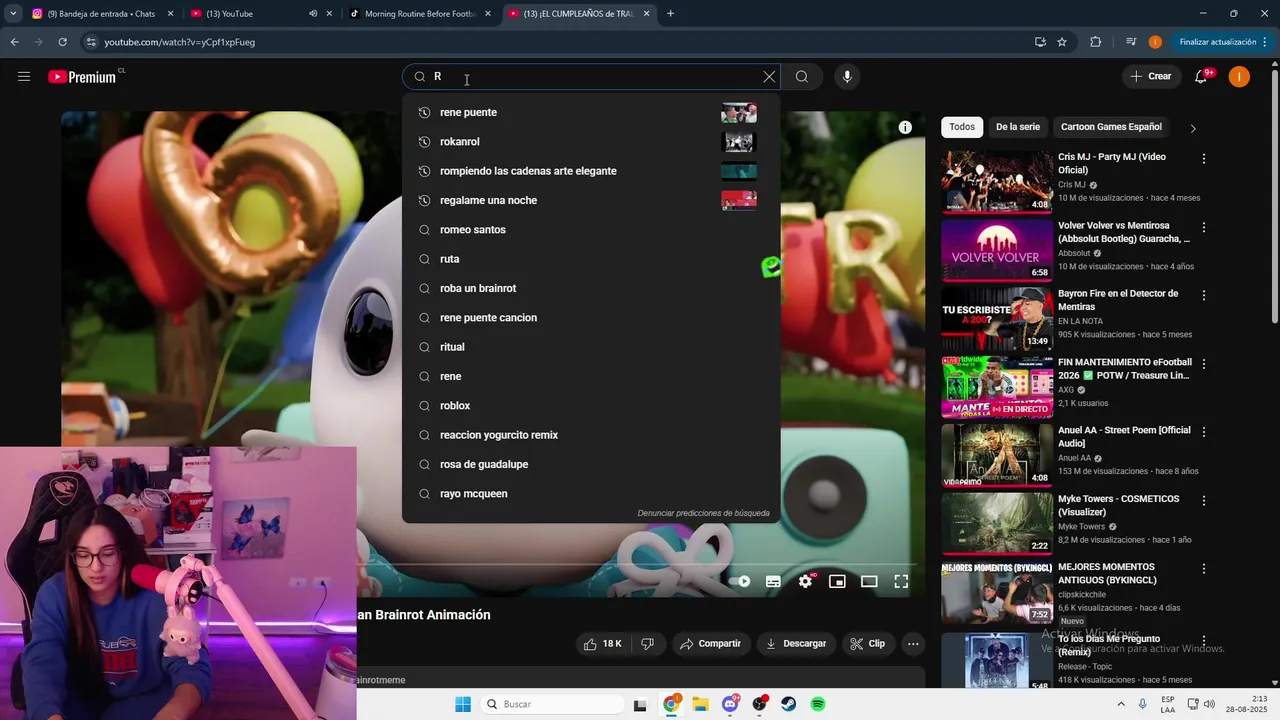Open options for FIN MANTENIMIENTO eFootball video
The height and width of the screenshot is (720, 1280).
[1204, 364]
